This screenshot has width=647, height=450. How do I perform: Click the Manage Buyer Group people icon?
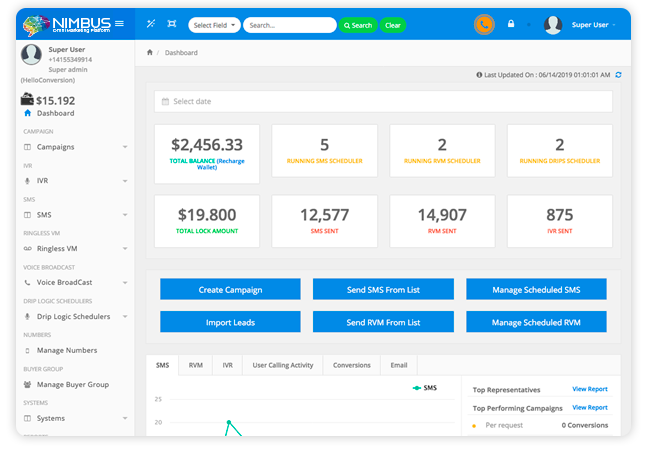(x=28, y=384)
